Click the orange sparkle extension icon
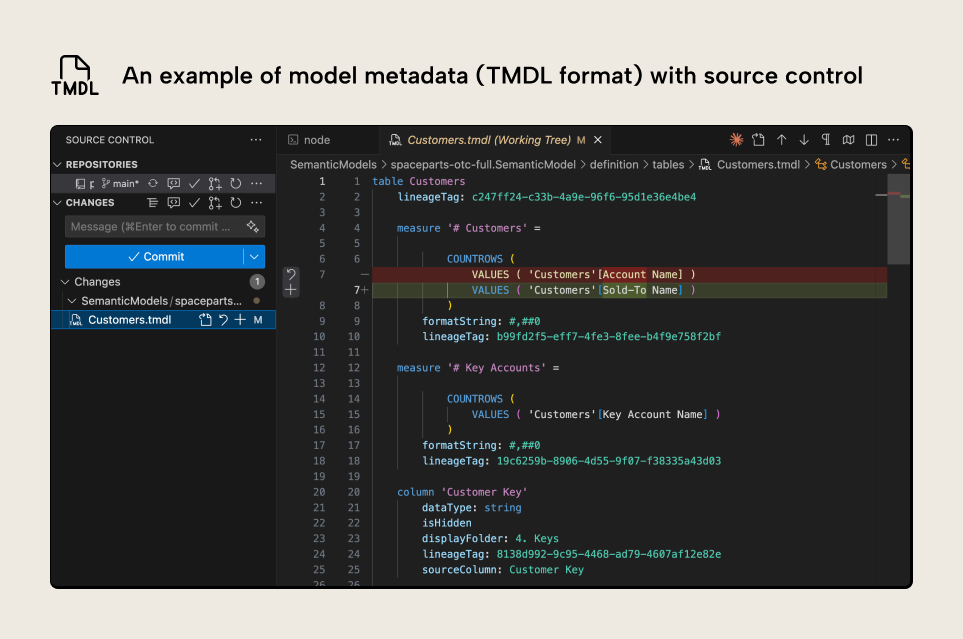The image size is (963, 639). 736,140
